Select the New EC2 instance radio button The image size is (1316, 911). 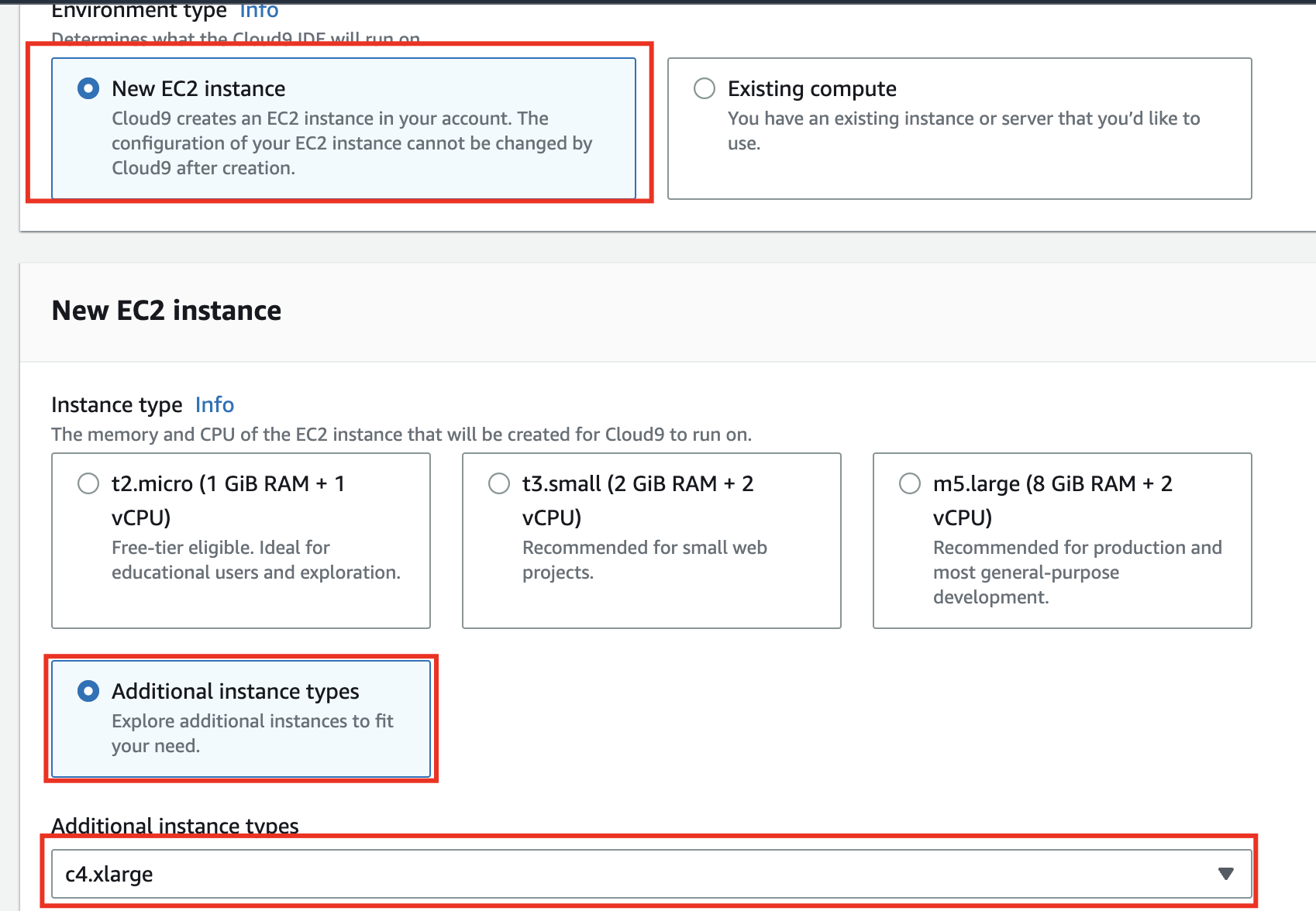click(x=88, y=88)
